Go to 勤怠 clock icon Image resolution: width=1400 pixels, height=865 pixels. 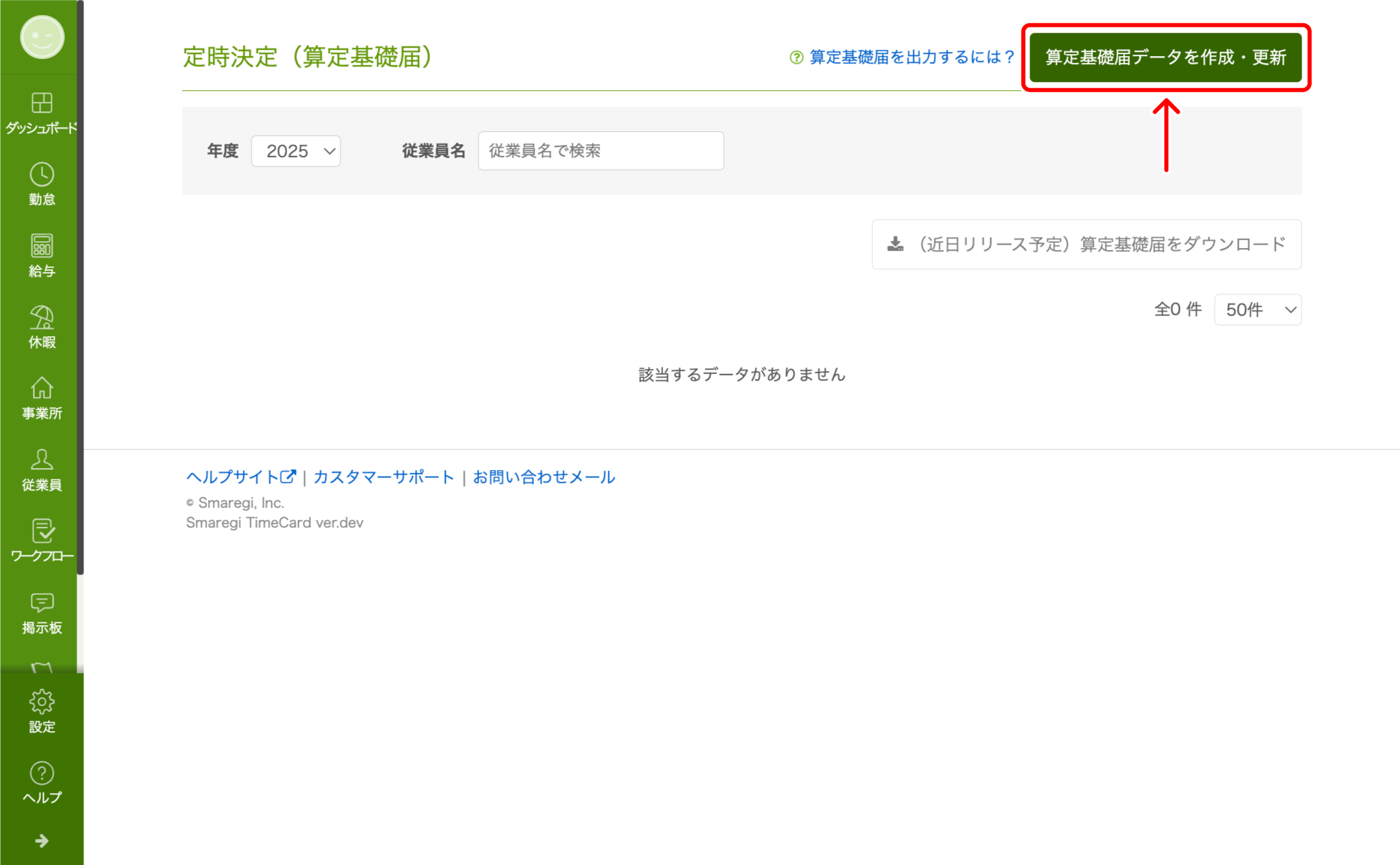point(42,174)
